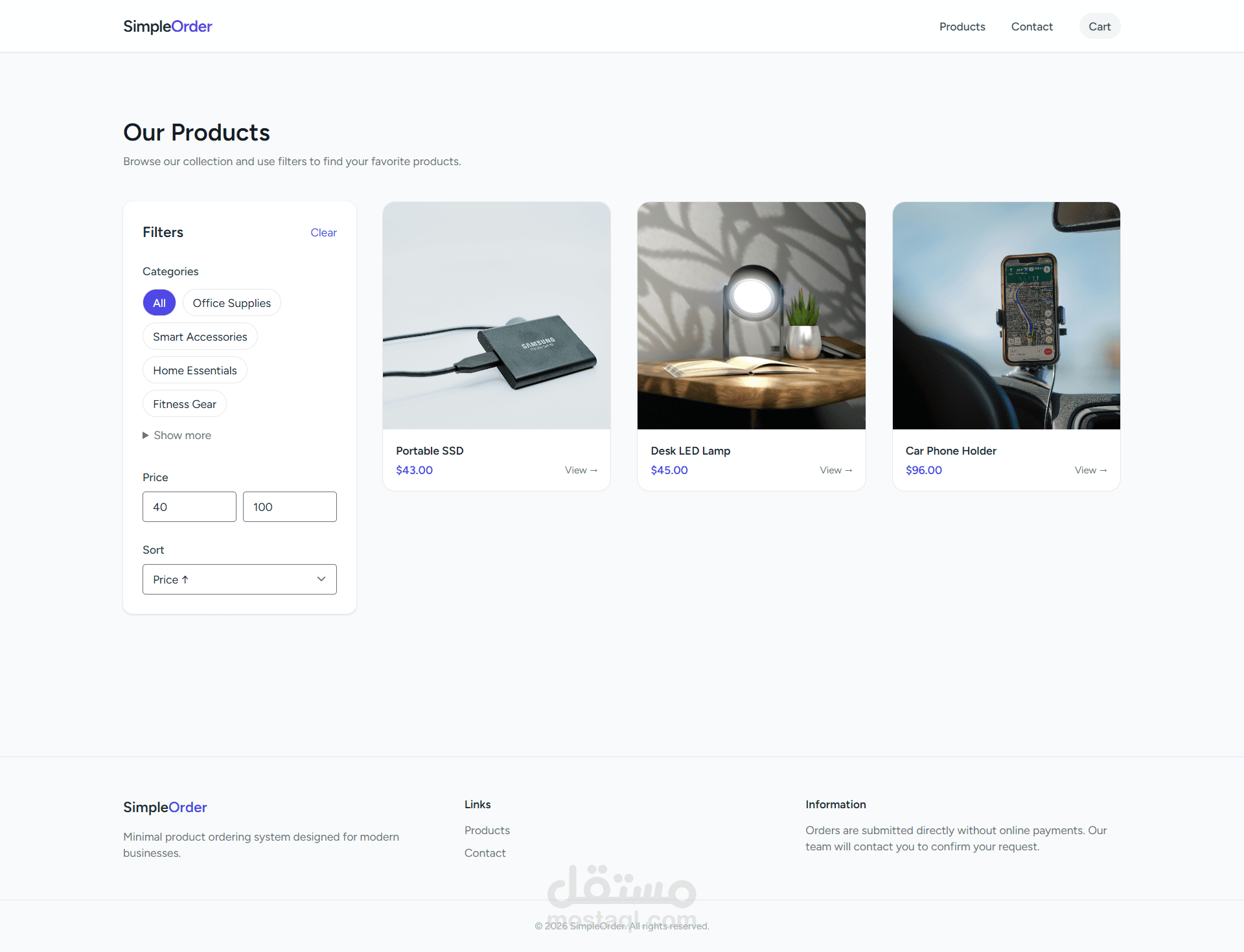1244x952 pixels.
Task: Clear all filters
Action: (323, 232)
